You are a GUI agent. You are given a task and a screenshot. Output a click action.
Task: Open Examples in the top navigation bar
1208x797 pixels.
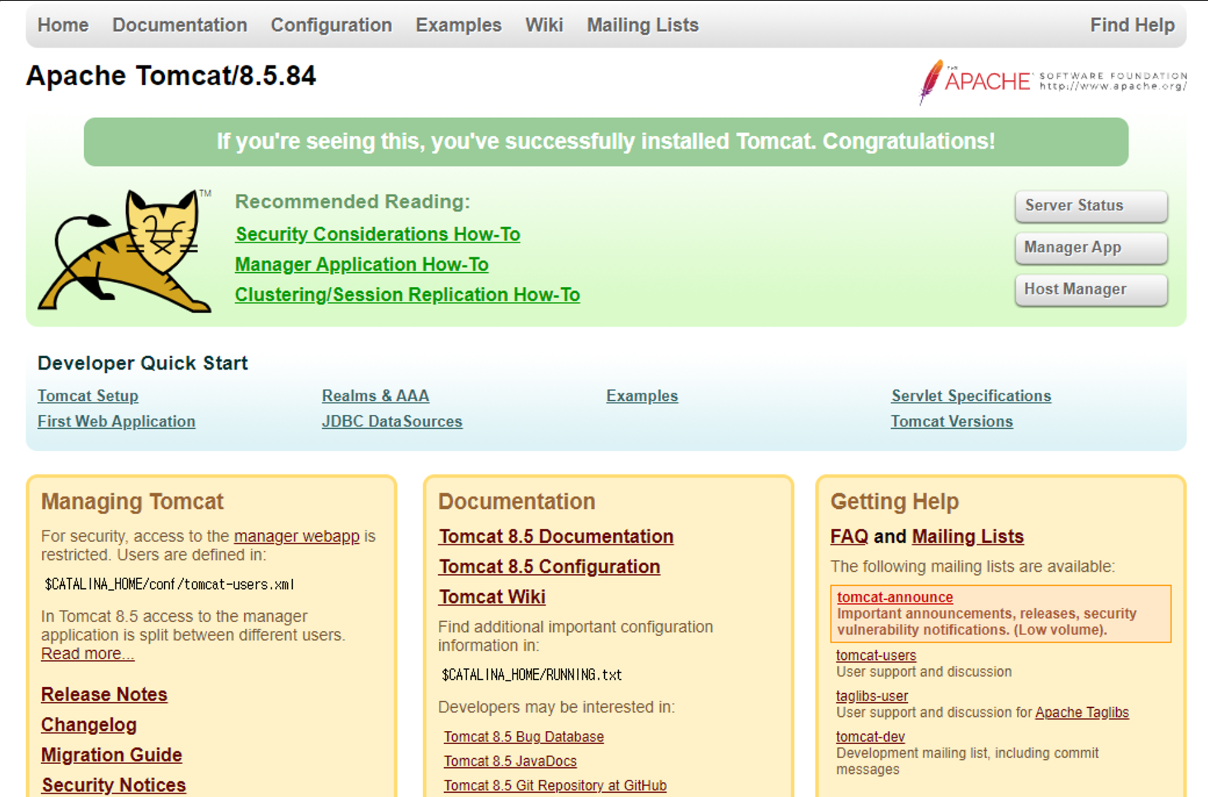pyautogui.click(x=459, y=25)
